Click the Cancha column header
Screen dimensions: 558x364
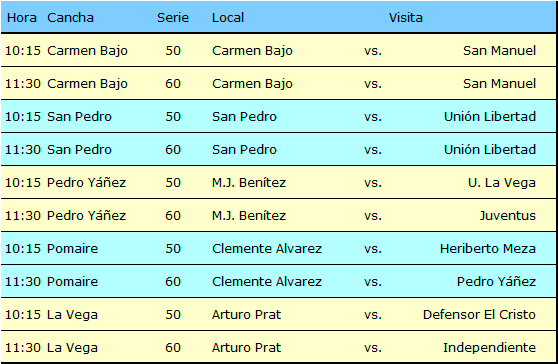[x=70, y=17]
